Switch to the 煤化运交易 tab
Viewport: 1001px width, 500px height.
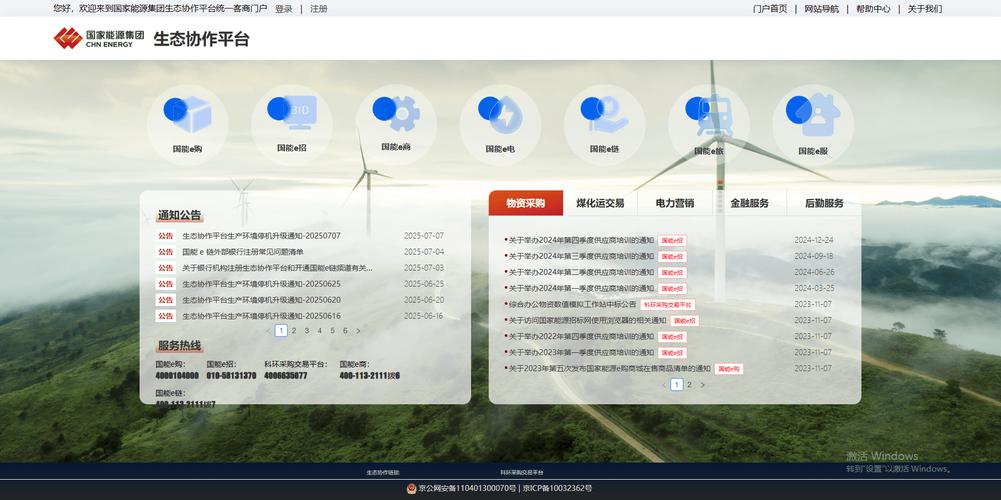pyautogui.click(x=600, y=203)
